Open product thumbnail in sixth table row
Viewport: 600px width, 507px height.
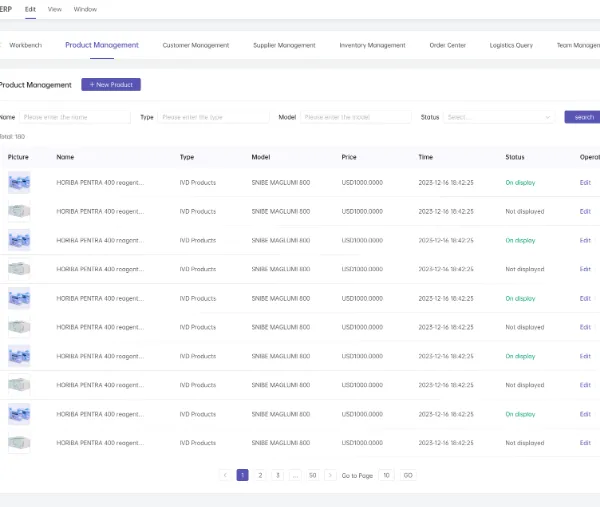[x=19, y=327]
